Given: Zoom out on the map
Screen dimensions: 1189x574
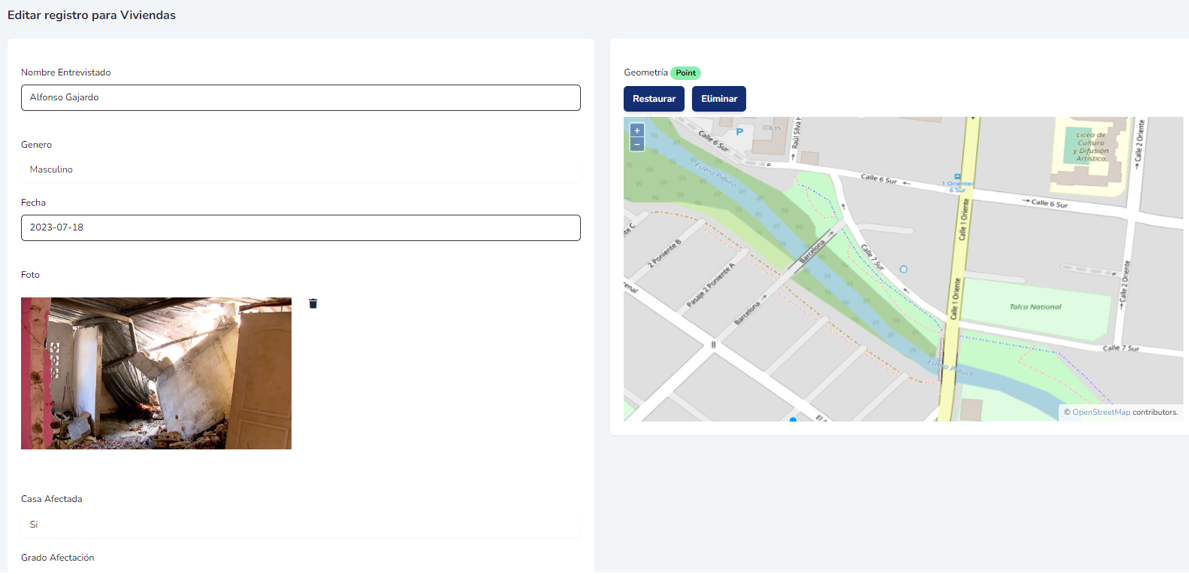Looking at the screenshot, I should [x=637, y=144].
